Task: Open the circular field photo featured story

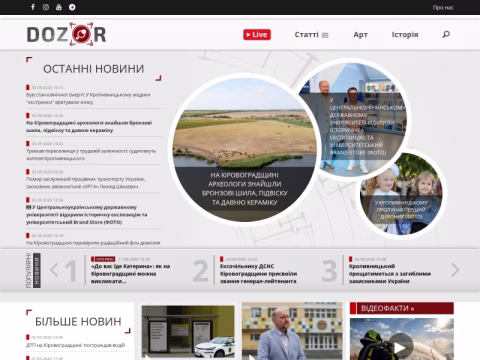Action: tap(244, 150)
